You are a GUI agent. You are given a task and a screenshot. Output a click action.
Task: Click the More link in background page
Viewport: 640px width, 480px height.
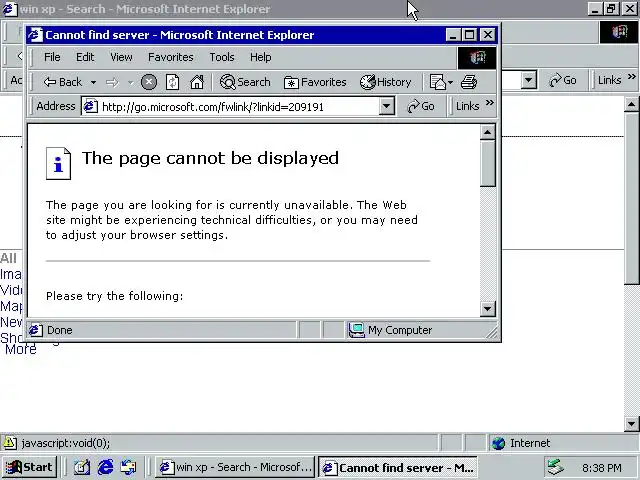coord(20,349)
